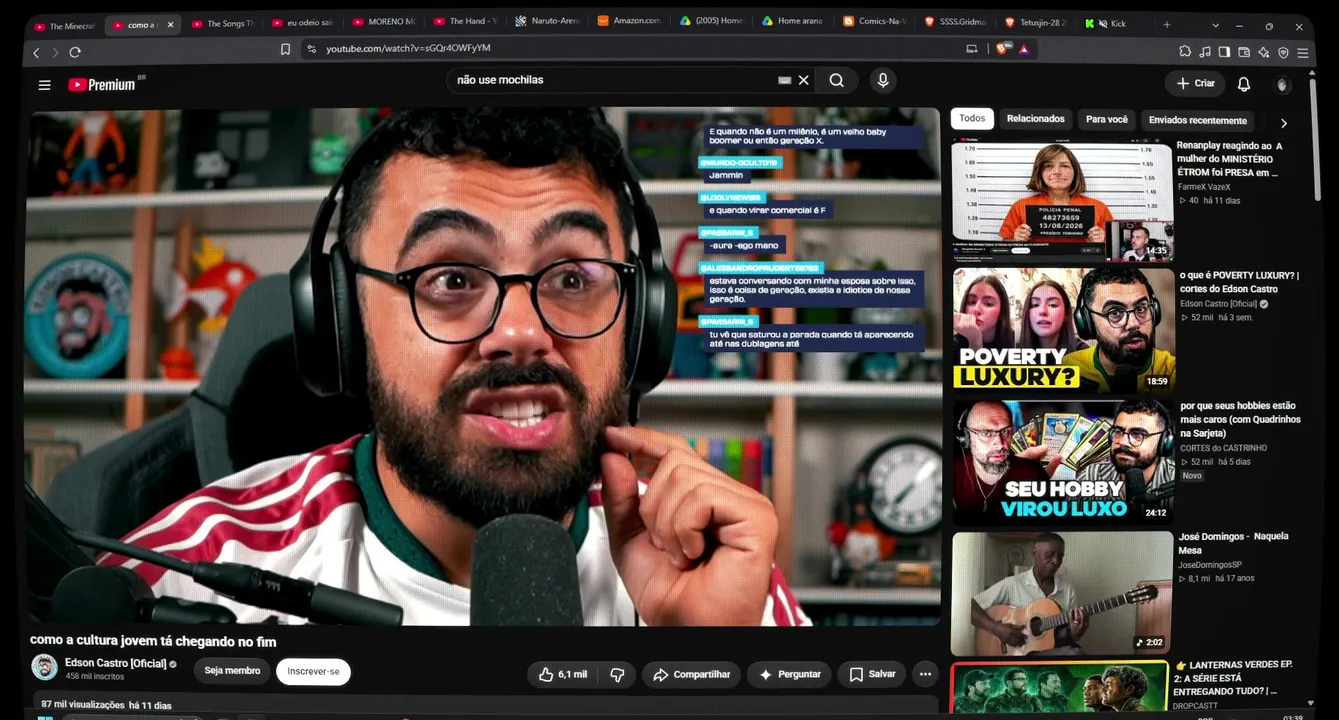Open the Naruto-Arena browser tab
Image resolution: width=1339 pixels, height=720 pixels.
pos(547,22)
